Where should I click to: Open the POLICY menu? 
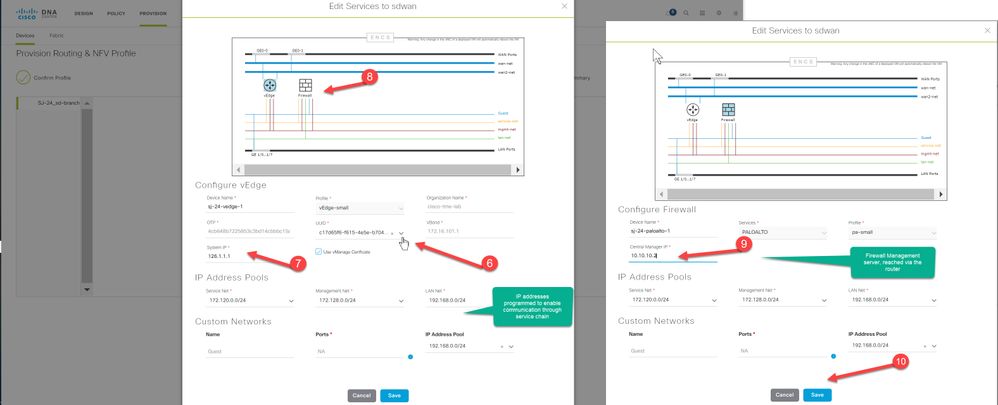tap(116, 13)
